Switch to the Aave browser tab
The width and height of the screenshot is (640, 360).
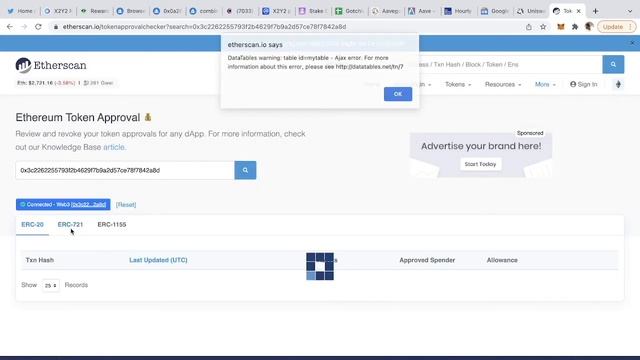[421, 11]
